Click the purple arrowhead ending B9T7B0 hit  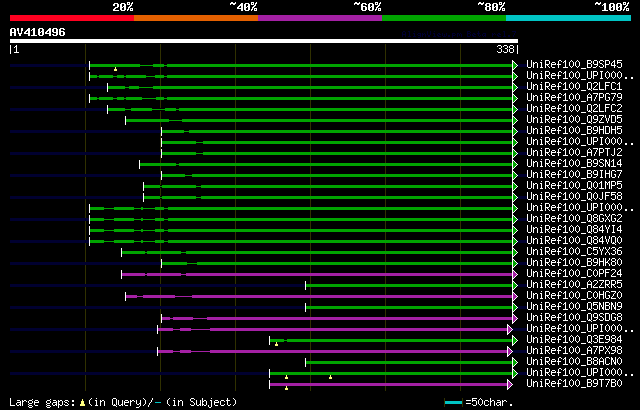point(510,384)
